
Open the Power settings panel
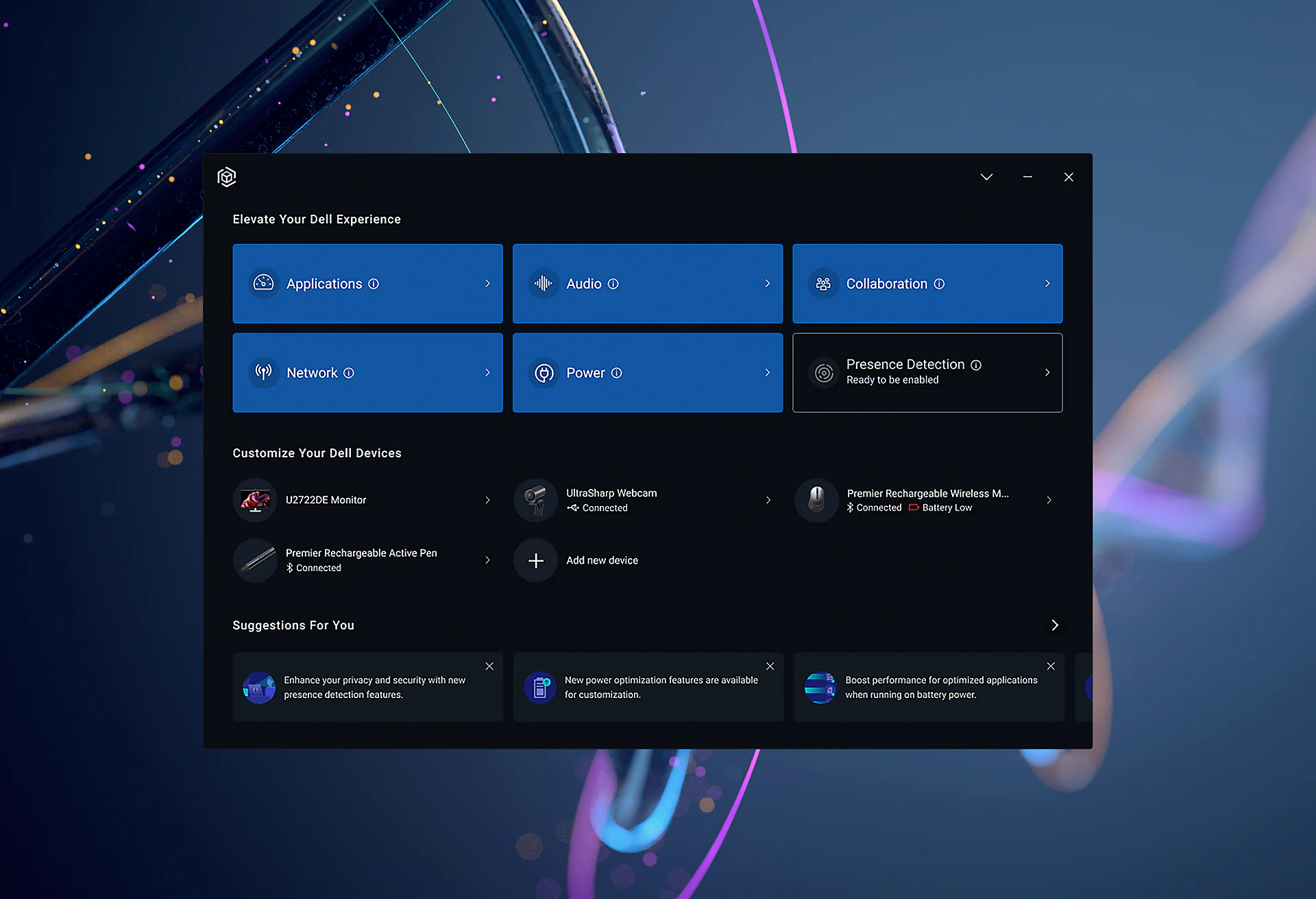(x=648, y=373)
